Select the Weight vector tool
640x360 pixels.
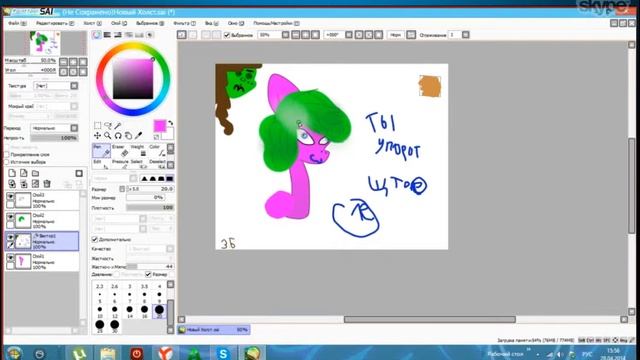[138, 150]
